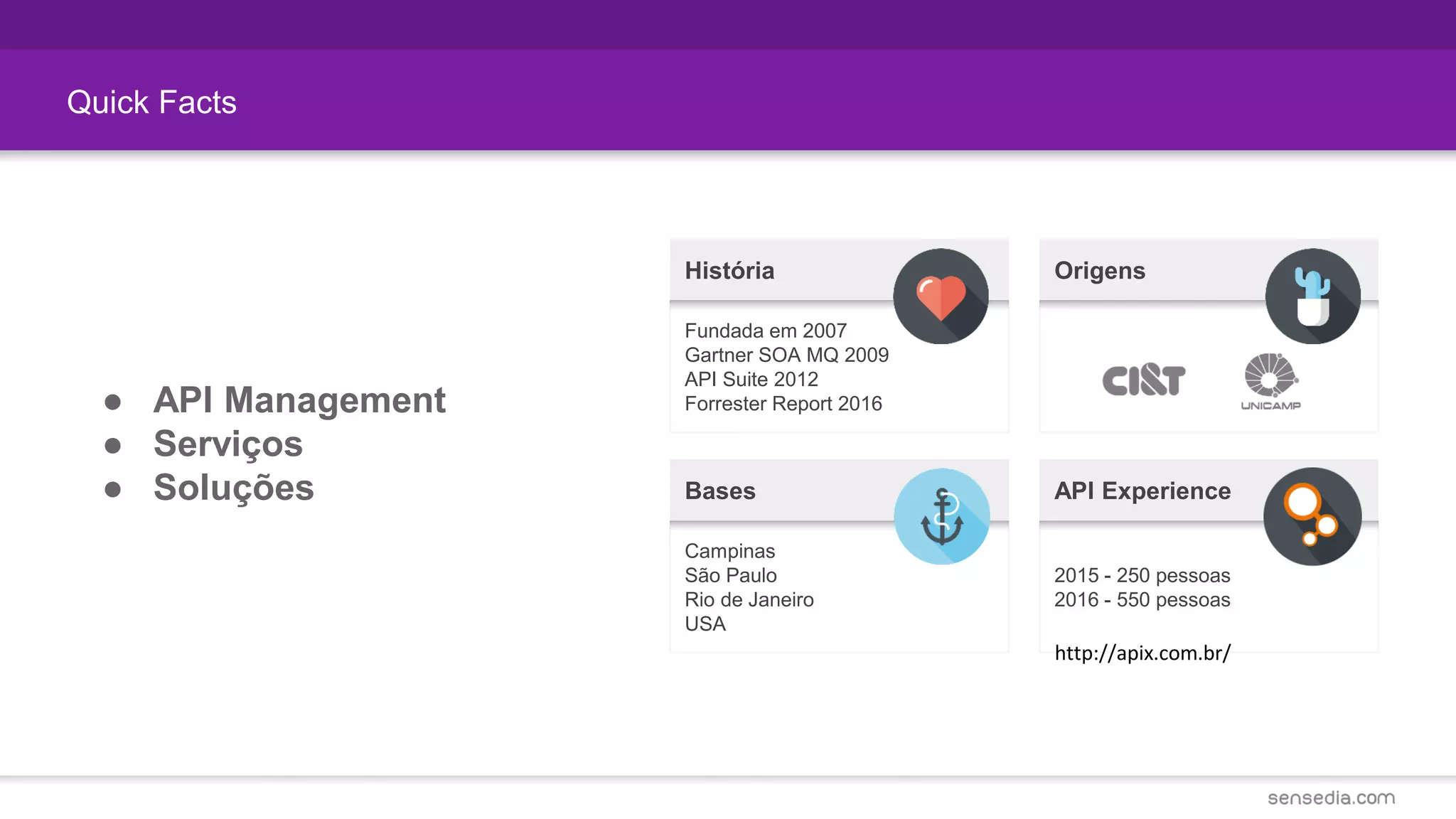
Task: Click the anchor icon on Bases card
Action: click(x=941, y=517)
